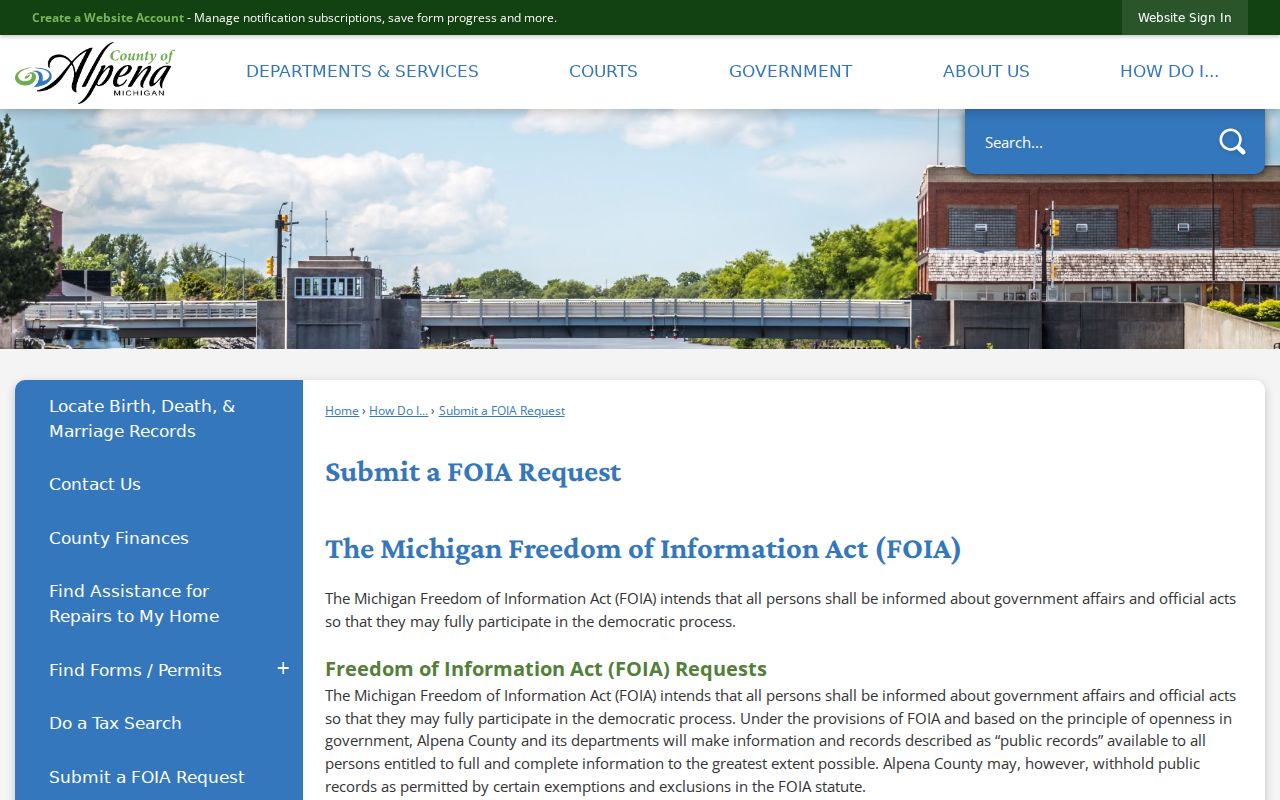Viewport: 1280px width, 800px height.
Task: Click The Michigan Freedom of Information Act heading
Action: (x=643, y=549)
